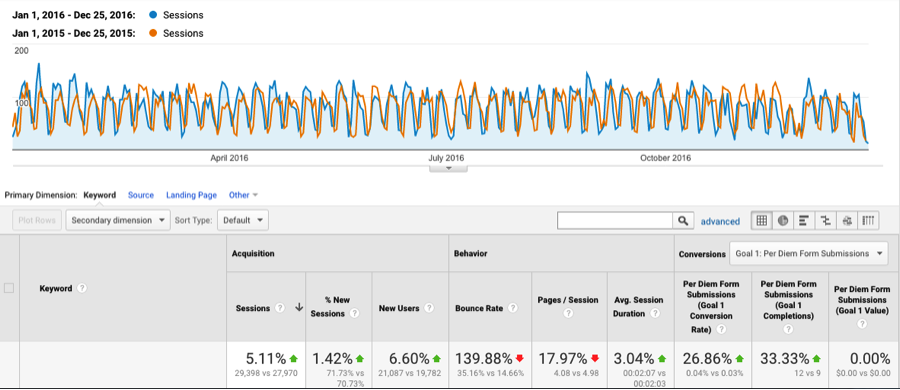900x390 pixels.
Task: Open help for Keyword column
Action: 82,288
